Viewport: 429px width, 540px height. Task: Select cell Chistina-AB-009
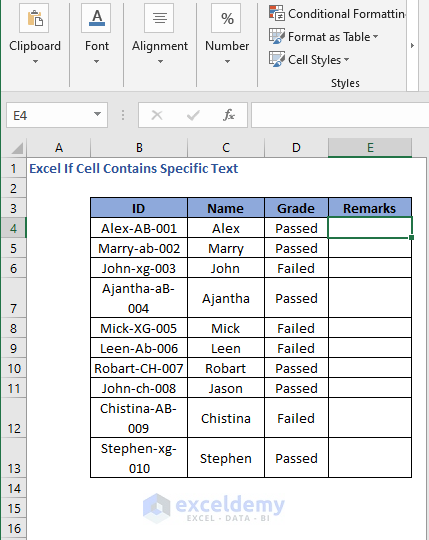(139, 418)
